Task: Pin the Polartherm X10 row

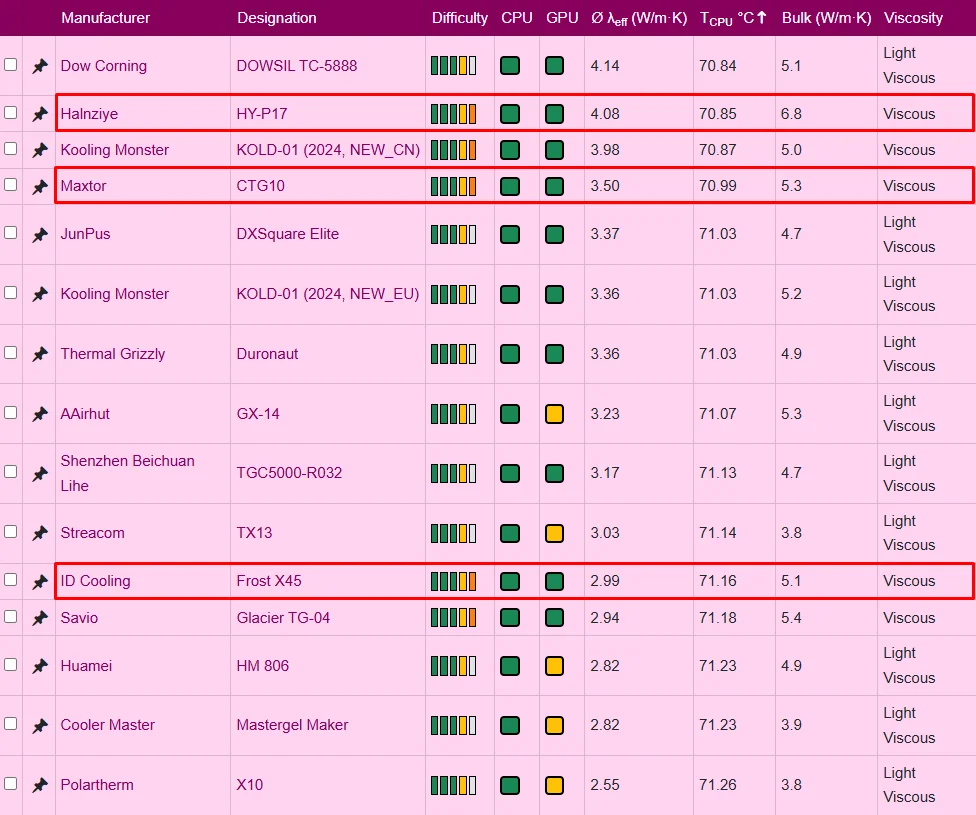Action: tap(40, 785)
